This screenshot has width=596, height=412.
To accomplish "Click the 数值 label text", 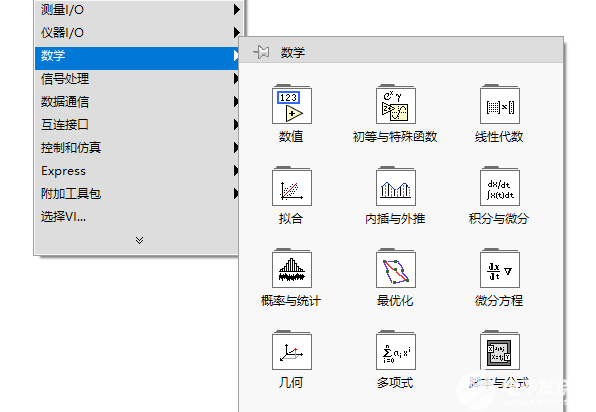I will [x=291, y=136].
